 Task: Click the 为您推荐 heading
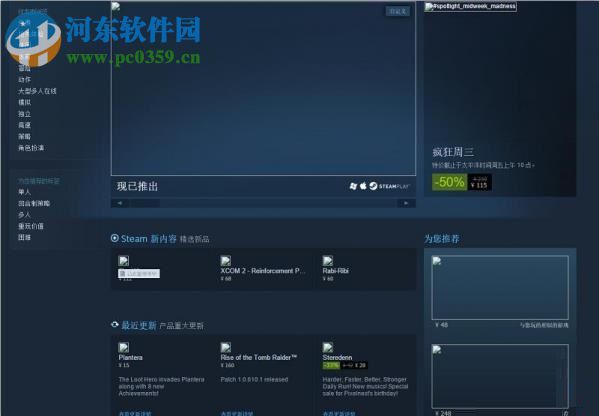coord(442,239)
